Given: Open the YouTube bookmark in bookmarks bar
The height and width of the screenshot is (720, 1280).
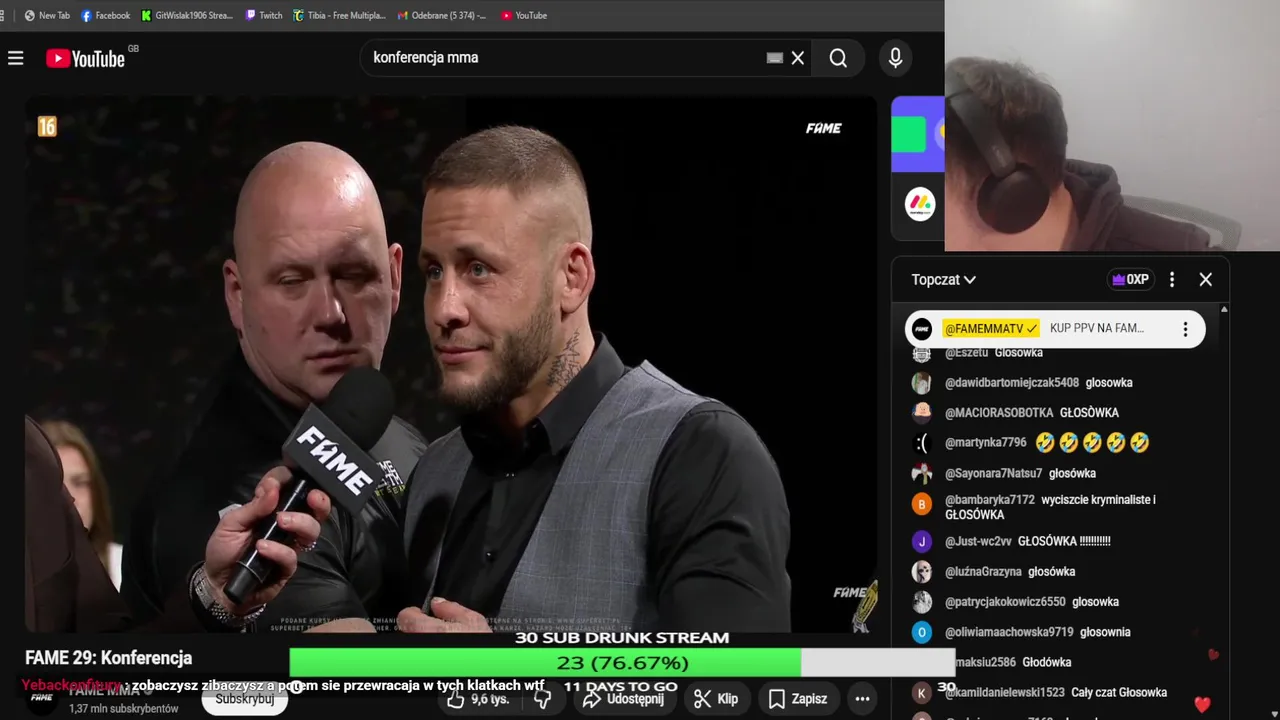Looking at the screenshot, I should [524, 15].
